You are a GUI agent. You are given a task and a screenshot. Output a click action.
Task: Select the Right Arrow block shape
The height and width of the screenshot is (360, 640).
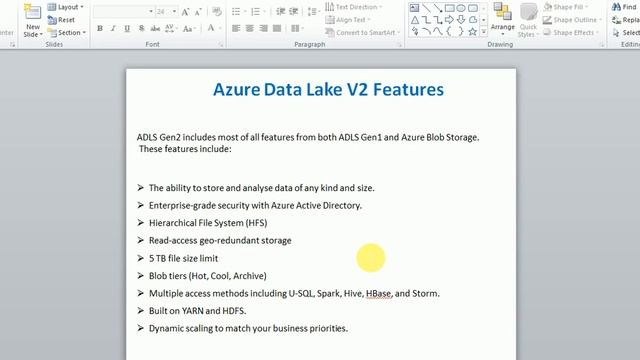(449, 20)
